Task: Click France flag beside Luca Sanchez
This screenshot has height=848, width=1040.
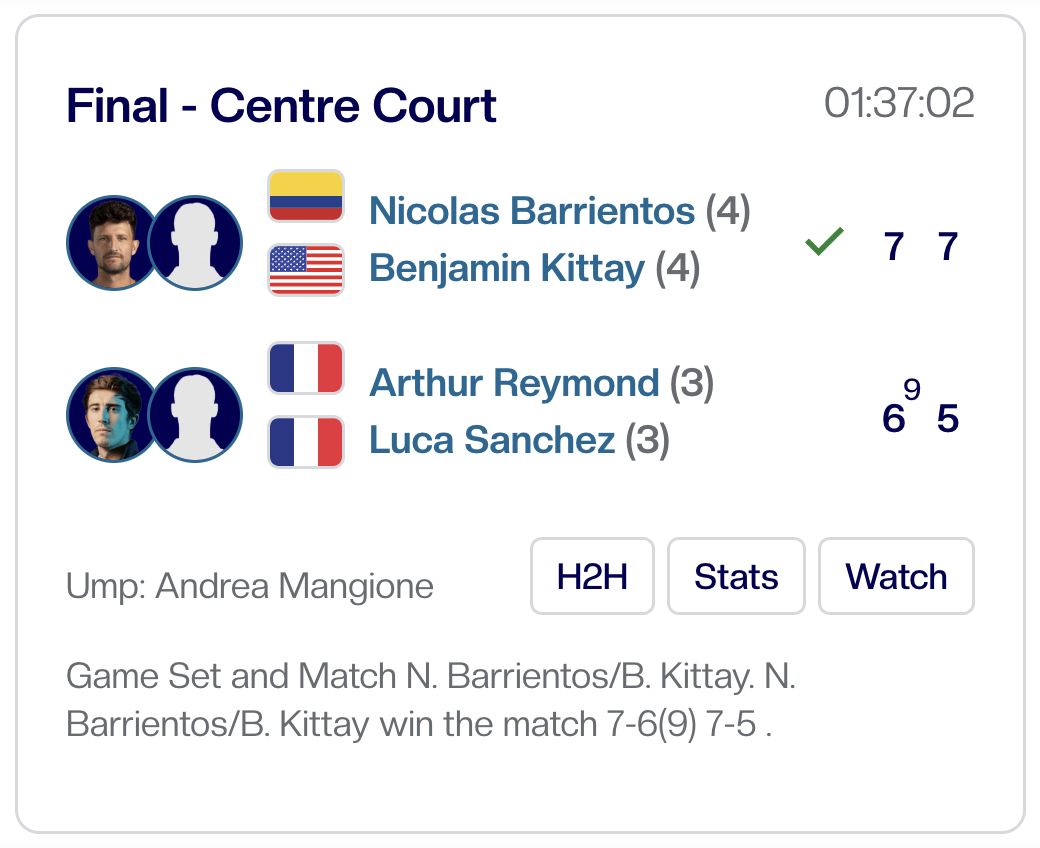Action: click(x=306, y=442)
